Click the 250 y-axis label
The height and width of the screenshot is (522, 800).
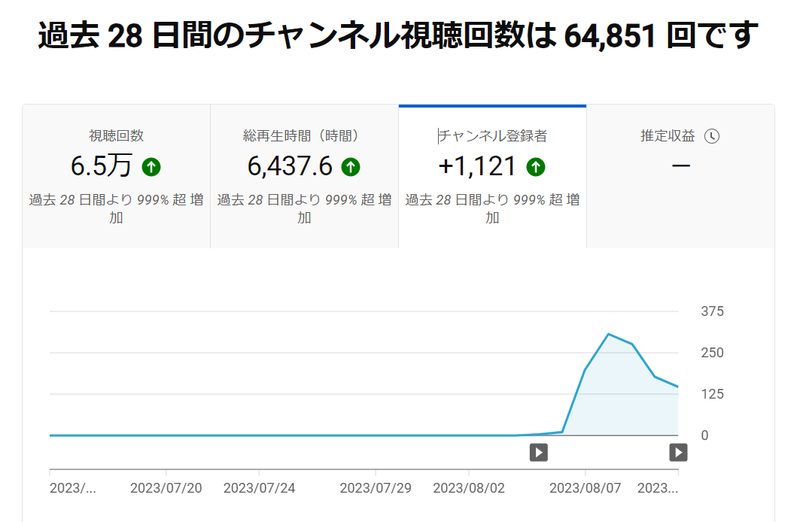pos(712,353)
